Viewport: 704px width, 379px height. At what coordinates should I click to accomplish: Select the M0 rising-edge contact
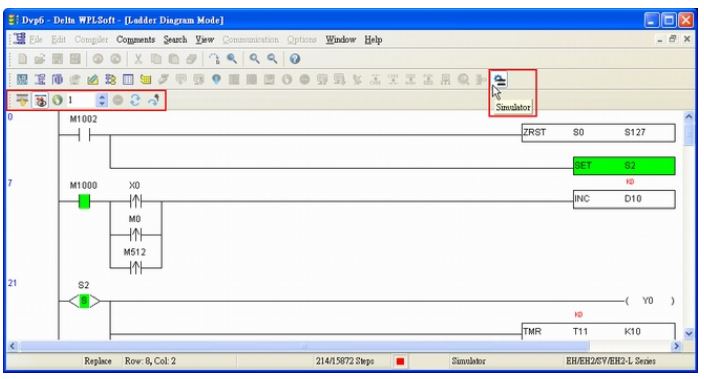click(135, 234)
